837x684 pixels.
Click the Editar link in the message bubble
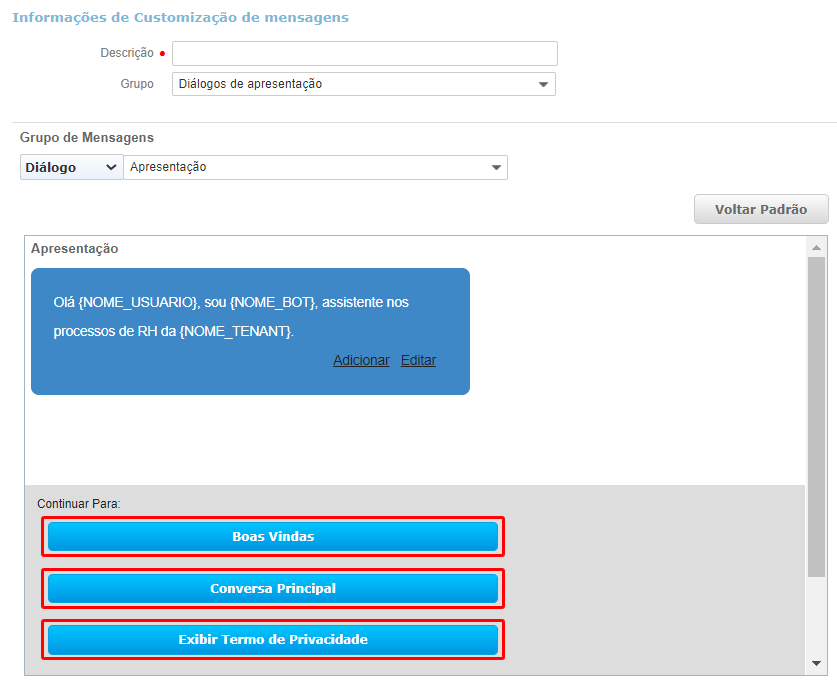(418, 360)
